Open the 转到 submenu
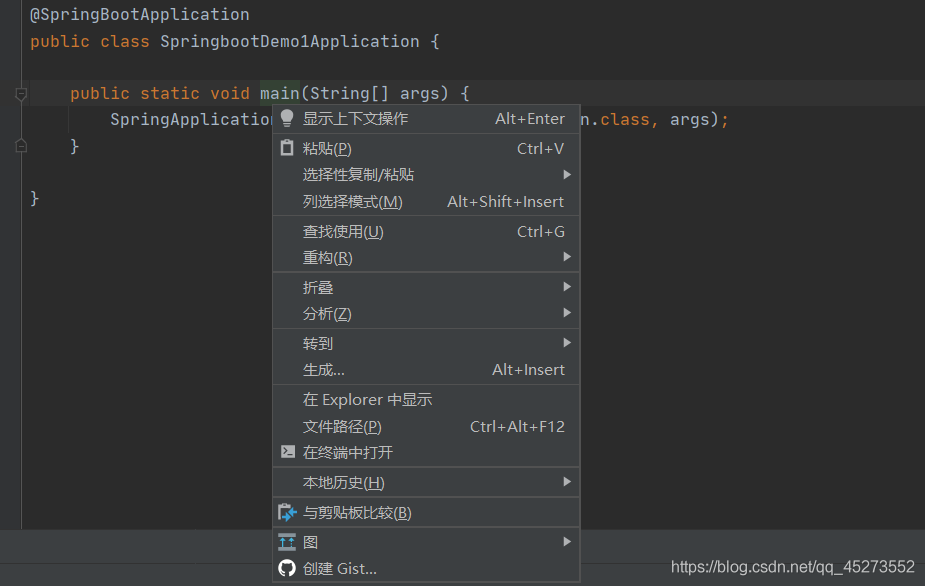 pos(426,343)
